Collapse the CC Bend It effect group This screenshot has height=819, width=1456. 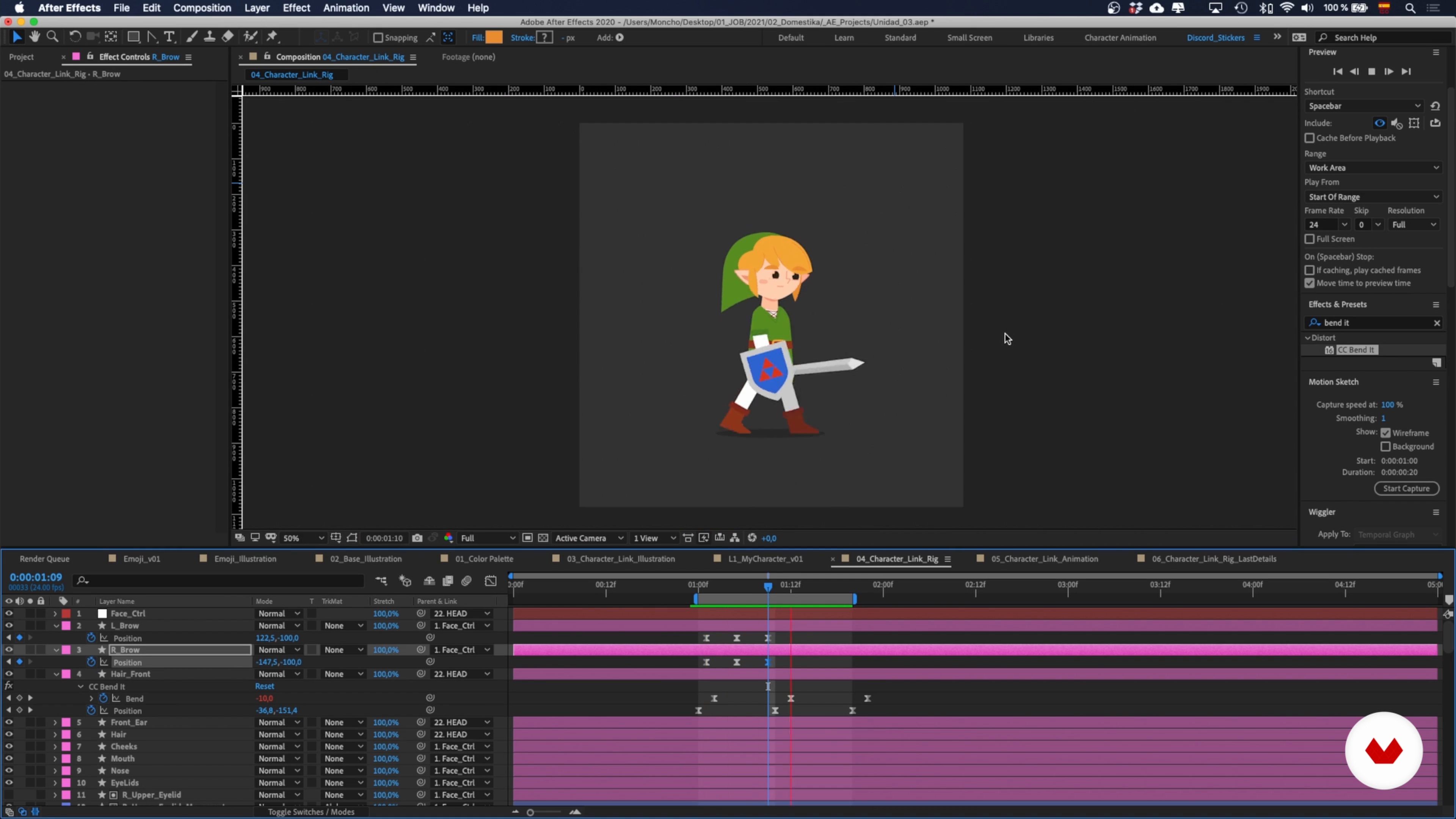(x=80, y=687)
